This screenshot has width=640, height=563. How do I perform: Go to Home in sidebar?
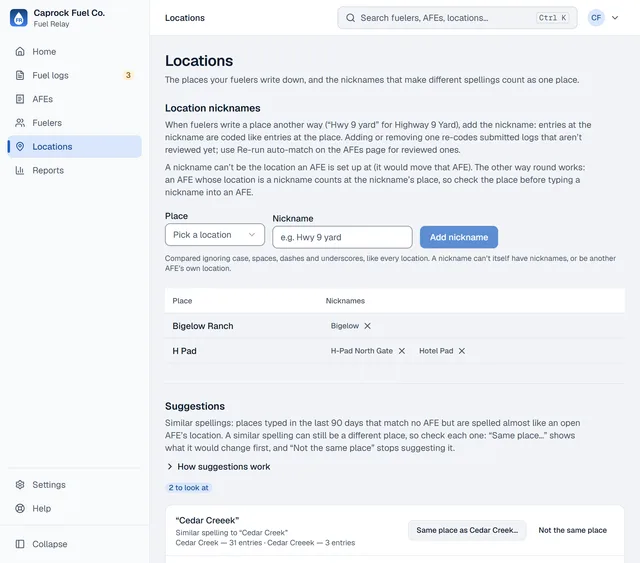74,51
